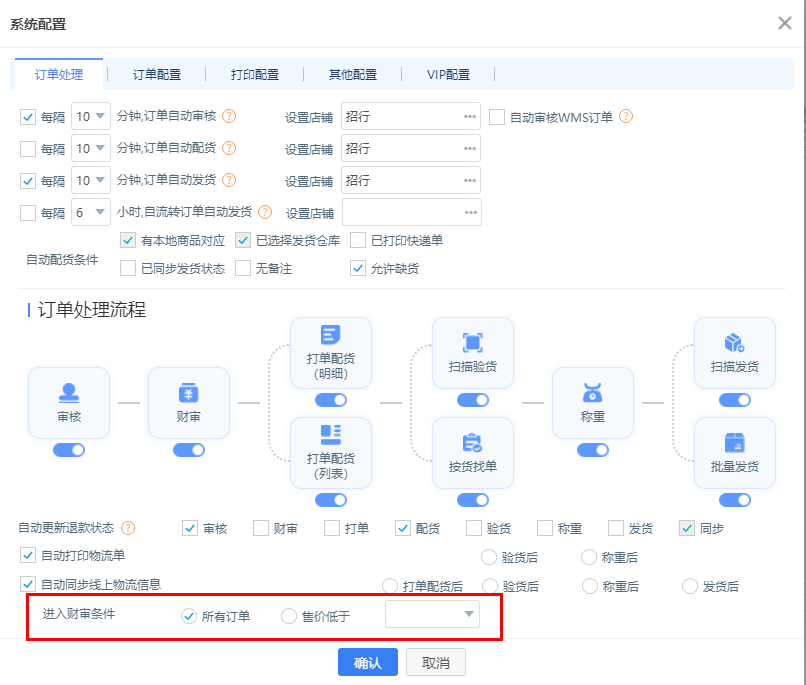Enable the 订单自动配货 checkbox
The width and height of the screenshot is (806, 685).
pos(28,149)
